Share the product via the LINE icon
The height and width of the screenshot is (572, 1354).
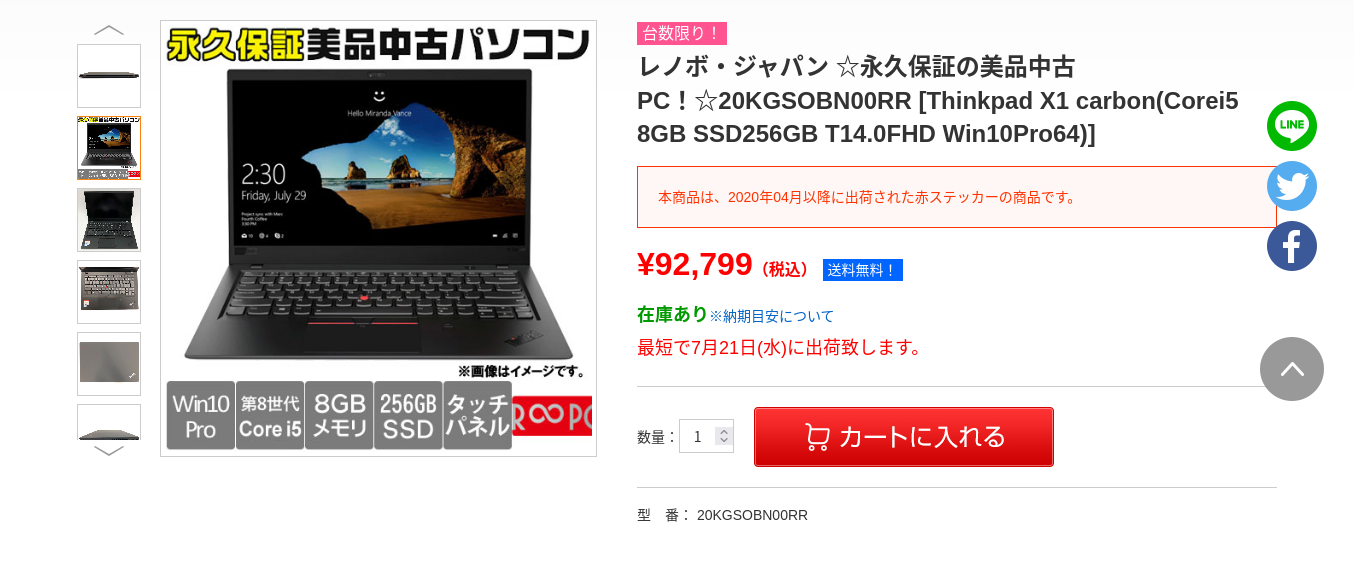click(1291, 126)
